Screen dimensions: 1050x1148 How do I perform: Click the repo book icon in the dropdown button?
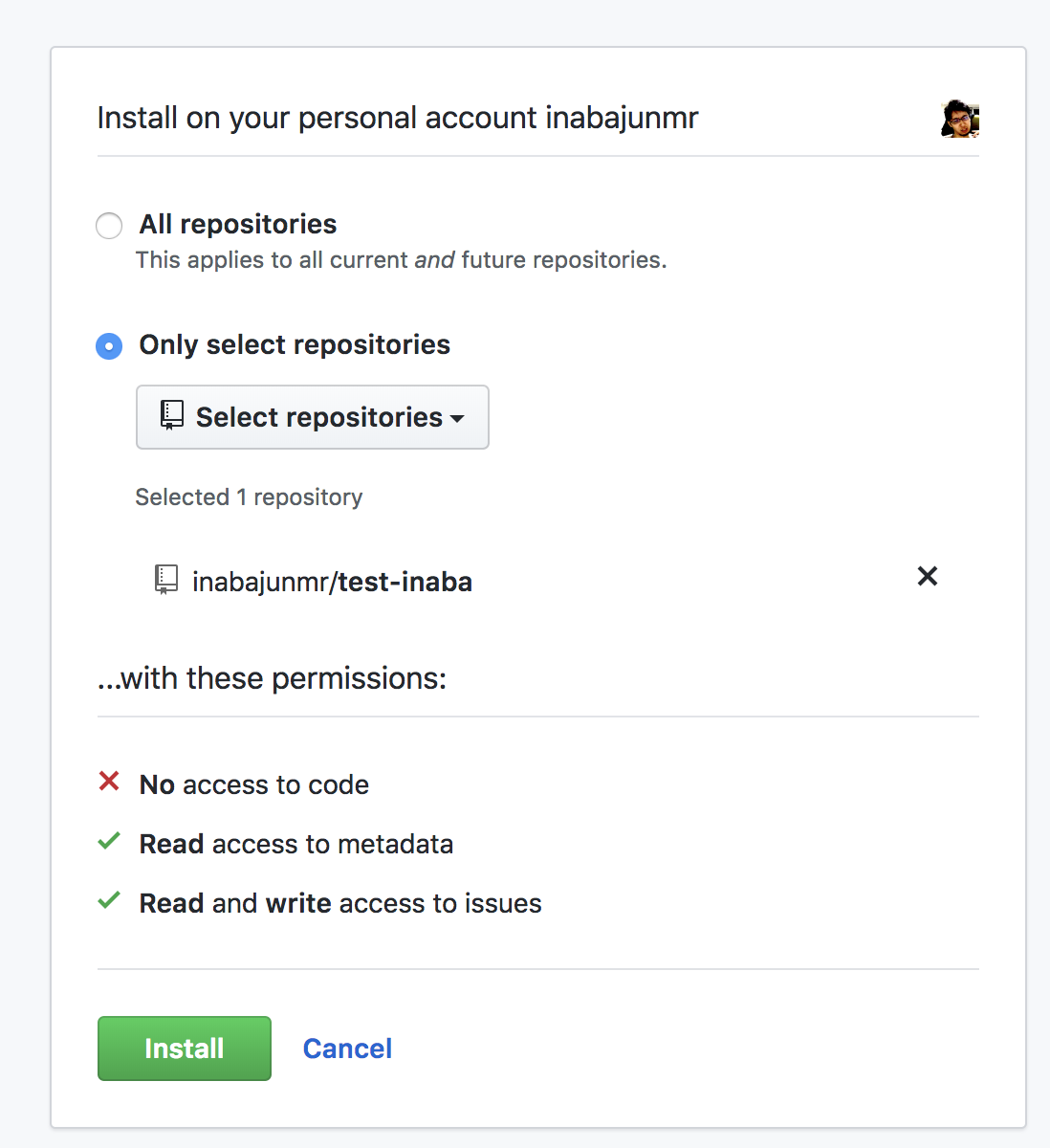172,415
